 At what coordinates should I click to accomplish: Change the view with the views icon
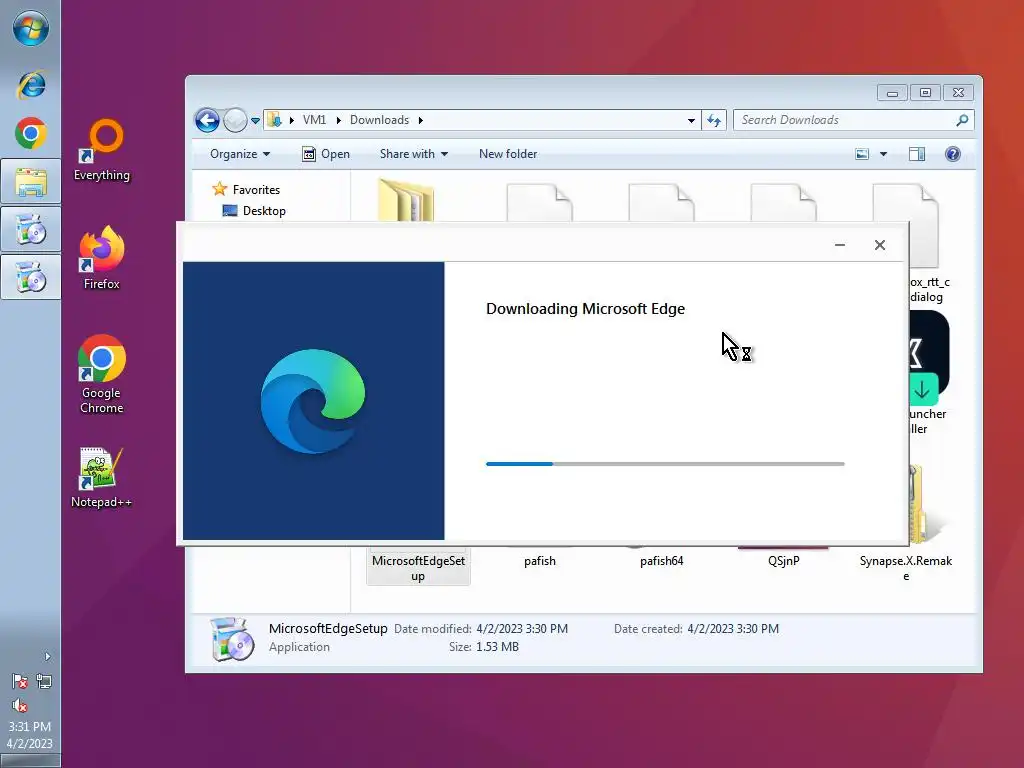862,154
